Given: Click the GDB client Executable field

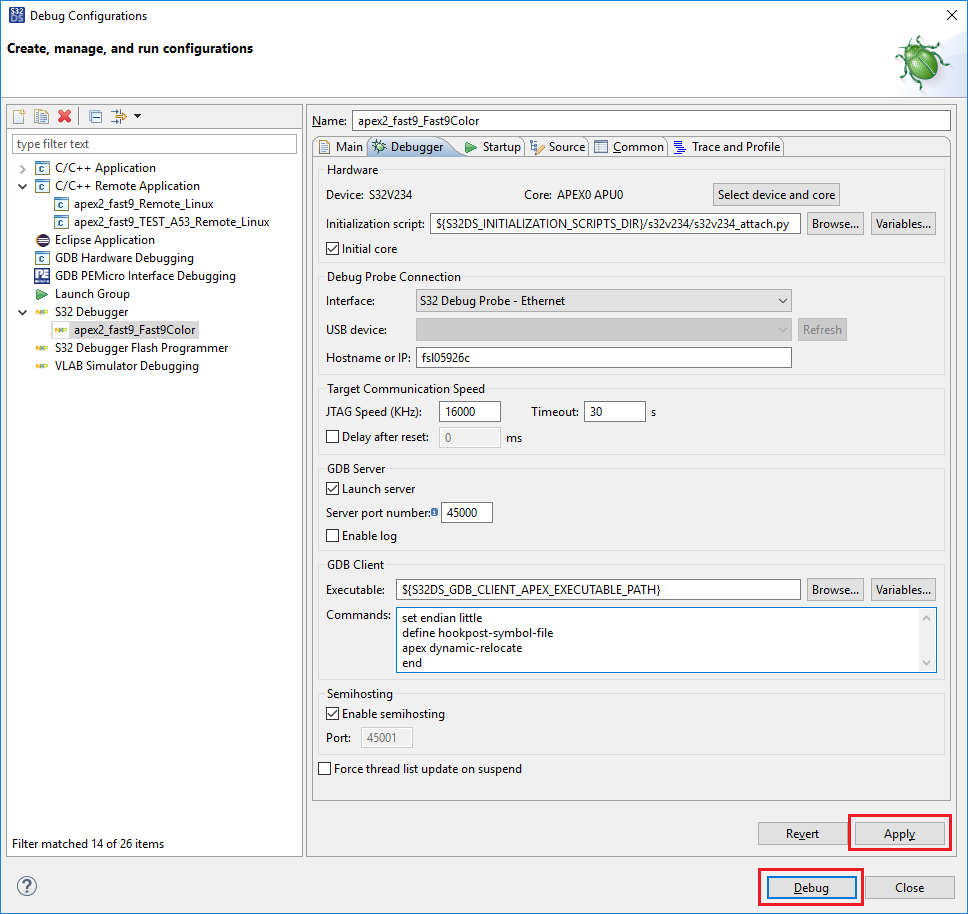Looking at the screenshot, I should coord(598,590).
